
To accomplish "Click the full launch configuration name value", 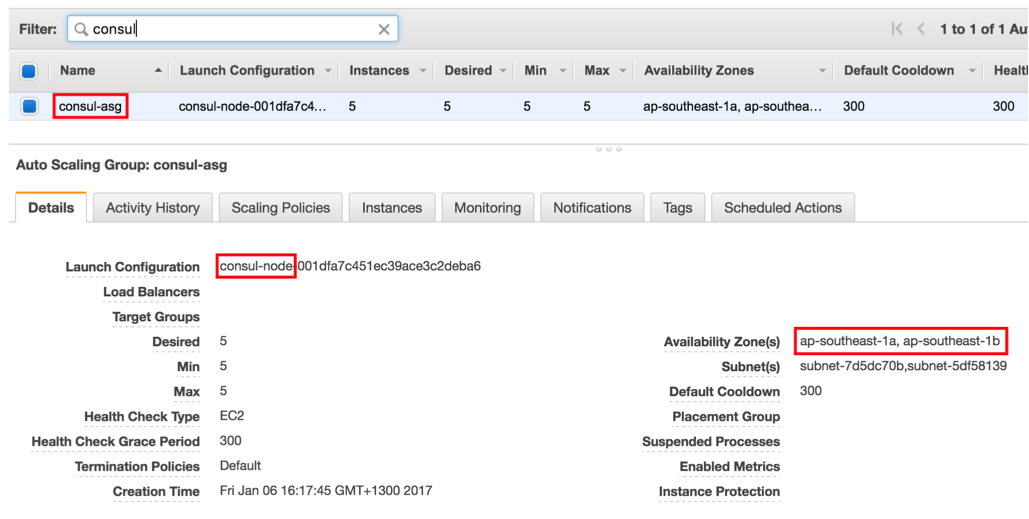I will coord(350,266).
